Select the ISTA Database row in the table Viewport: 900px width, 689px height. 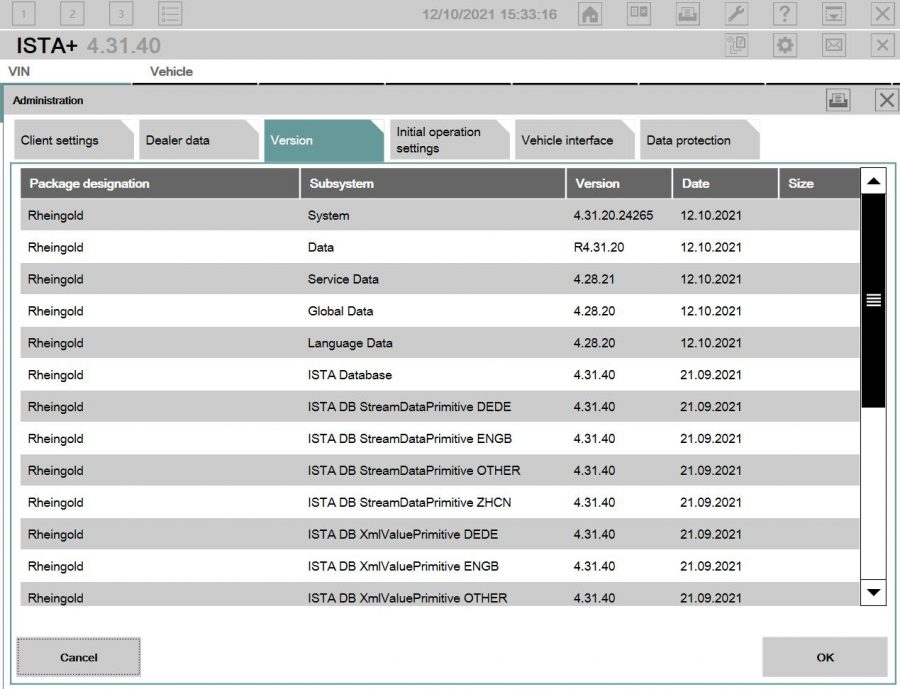[400, 375]
